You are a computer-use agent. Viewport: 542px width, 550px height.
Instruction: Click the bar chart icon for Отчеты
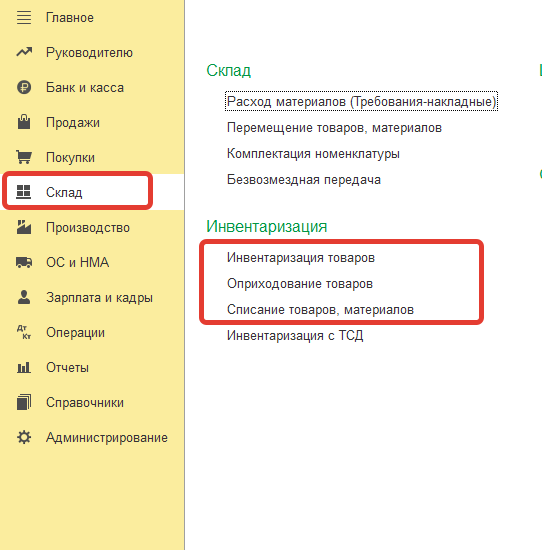[x=24, y=367]
